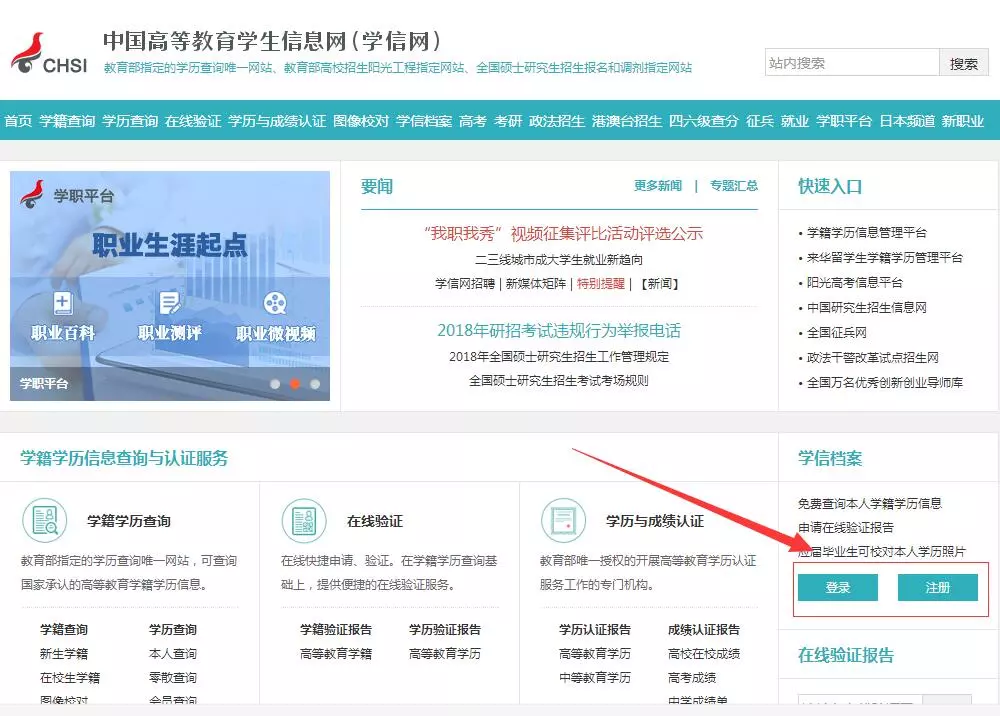
Task: Click the CHSI logo
Action: (49, 54)
